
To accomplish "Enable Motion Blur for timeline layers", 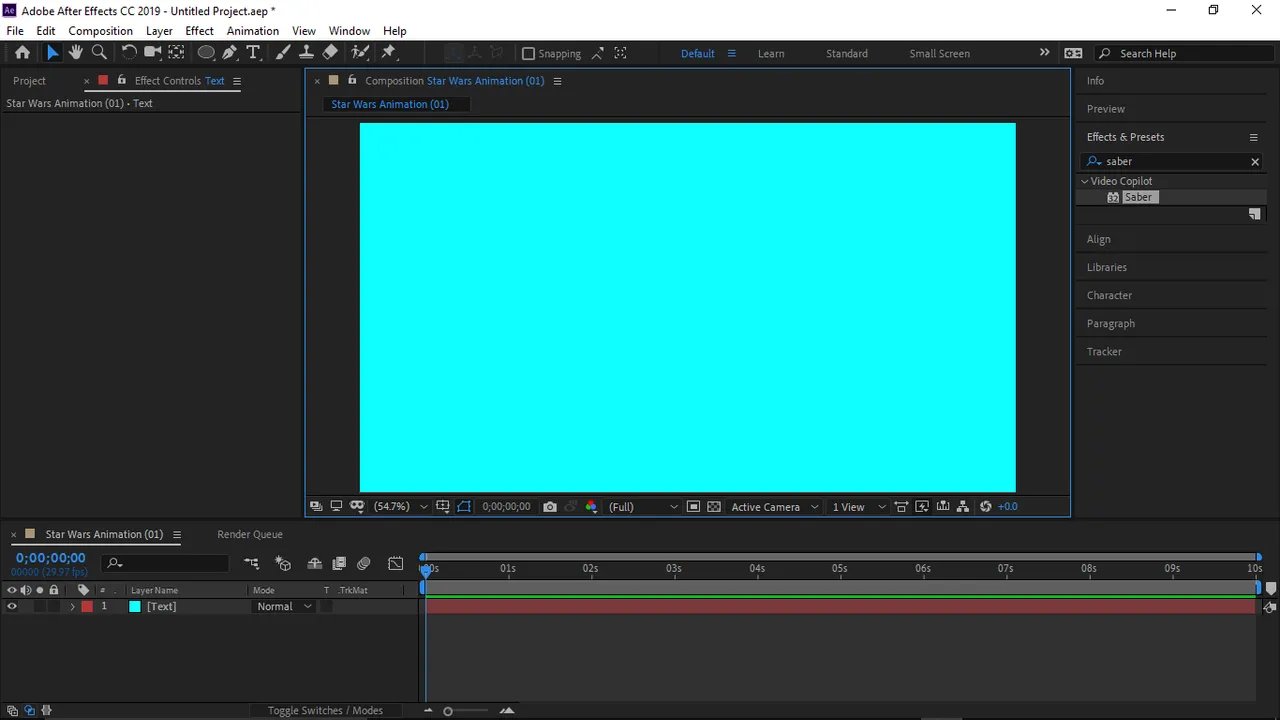I will (364, 564).
